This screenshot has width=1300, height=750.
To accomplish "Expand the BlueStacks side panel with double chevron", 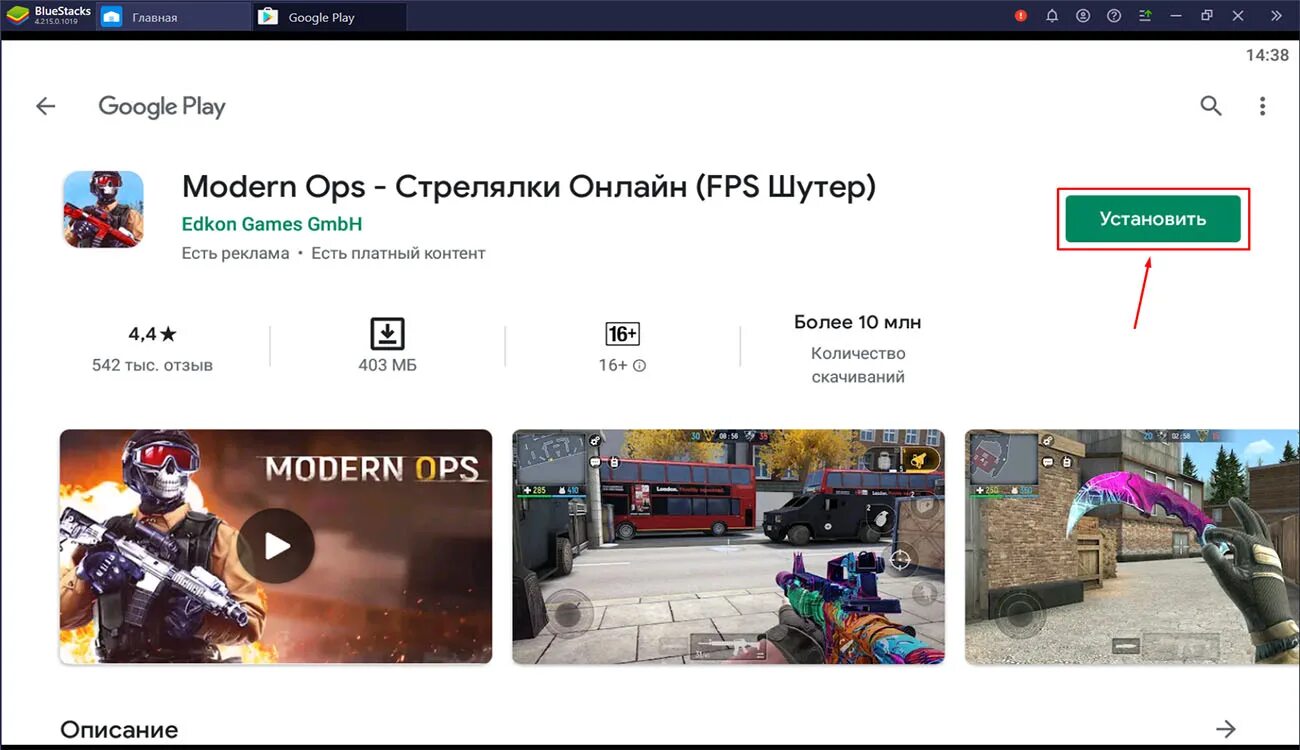I will [x=1276, y=16].
